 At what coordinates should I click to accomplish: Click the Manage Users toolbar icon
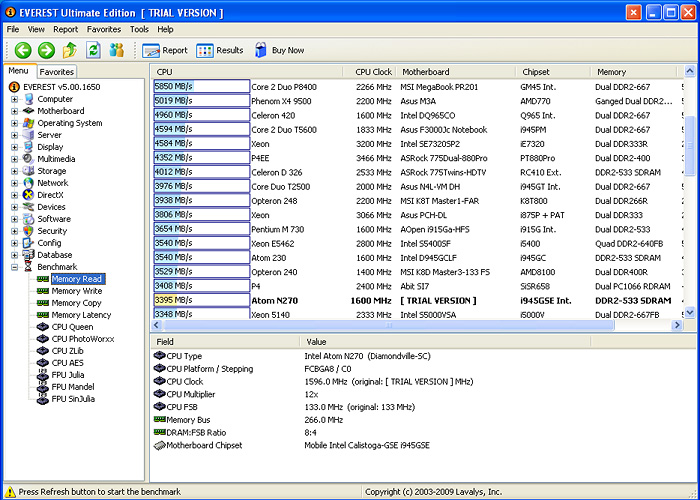[x=117, y=50]
